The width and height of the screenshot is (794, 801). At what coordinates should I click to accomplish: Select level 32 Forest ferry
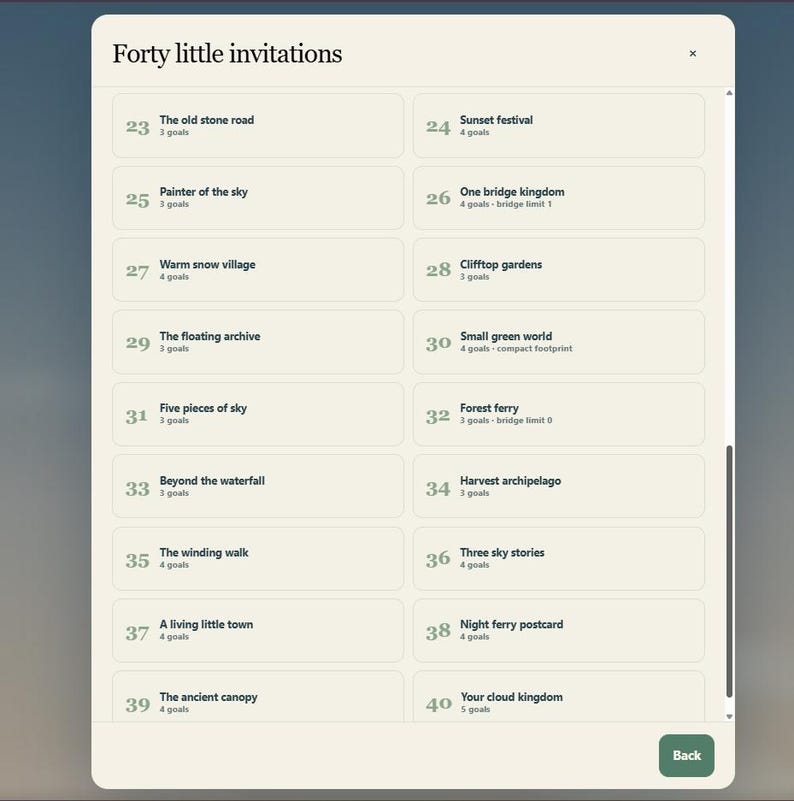(558, 414)
